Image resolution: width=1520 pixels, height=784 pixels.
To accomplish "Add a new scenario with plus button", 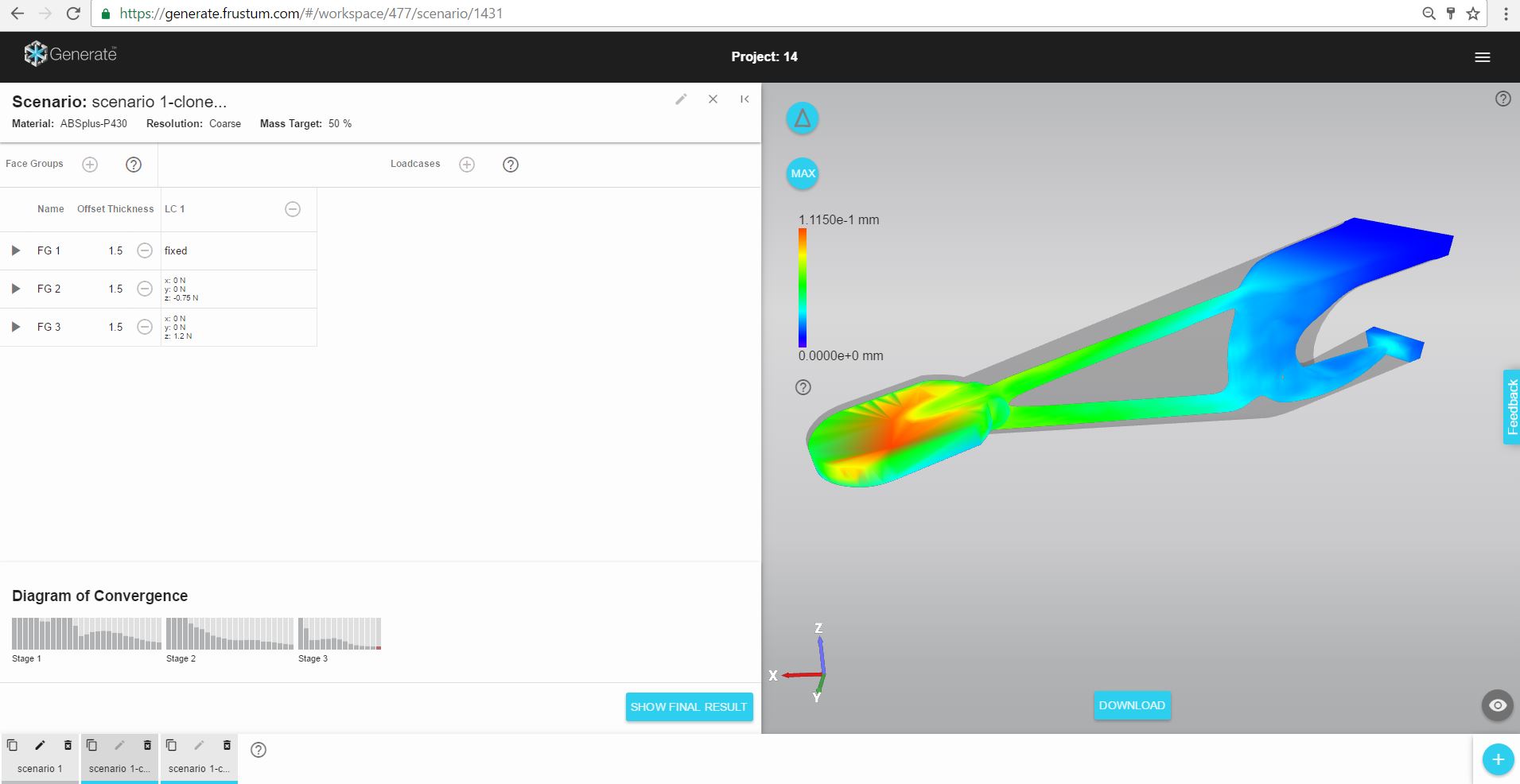I will 1498,759.
